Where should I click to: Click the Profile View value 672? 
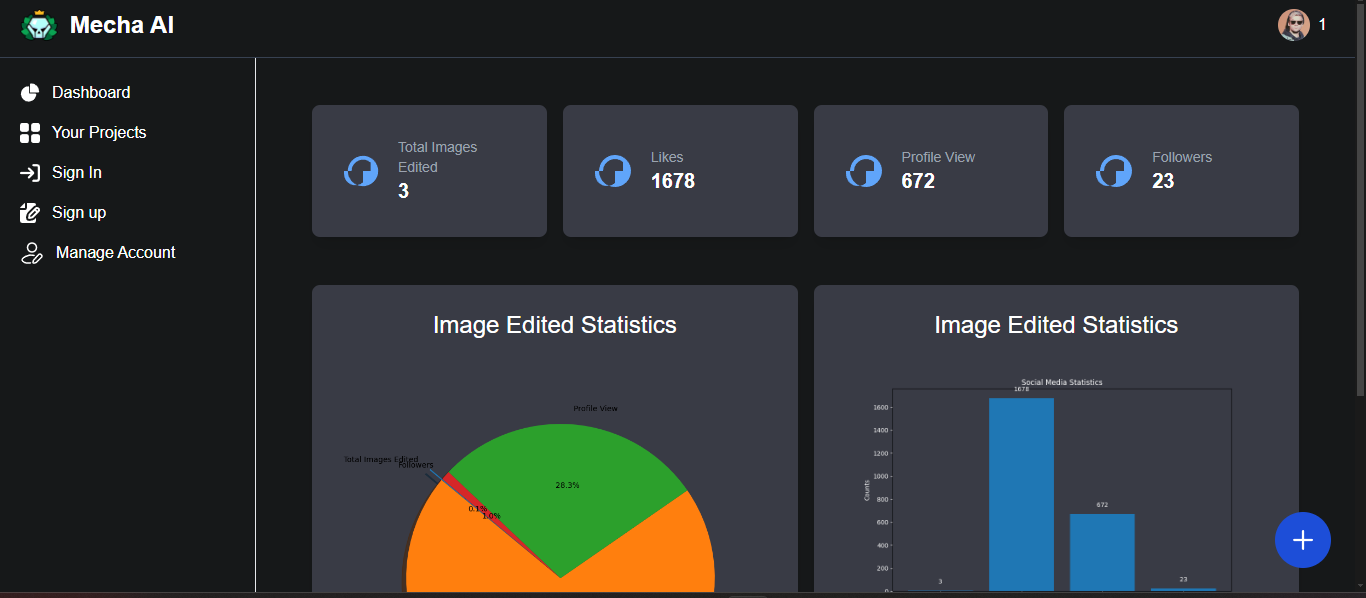point(918,181)
